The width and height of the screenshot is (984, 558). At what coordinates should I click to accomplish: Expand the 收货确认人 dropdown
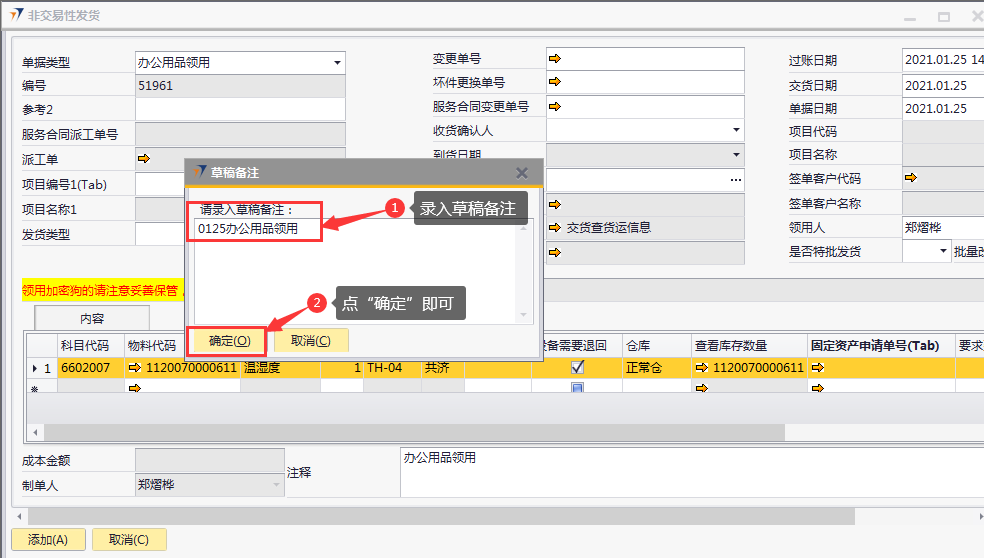coord(736,130)
